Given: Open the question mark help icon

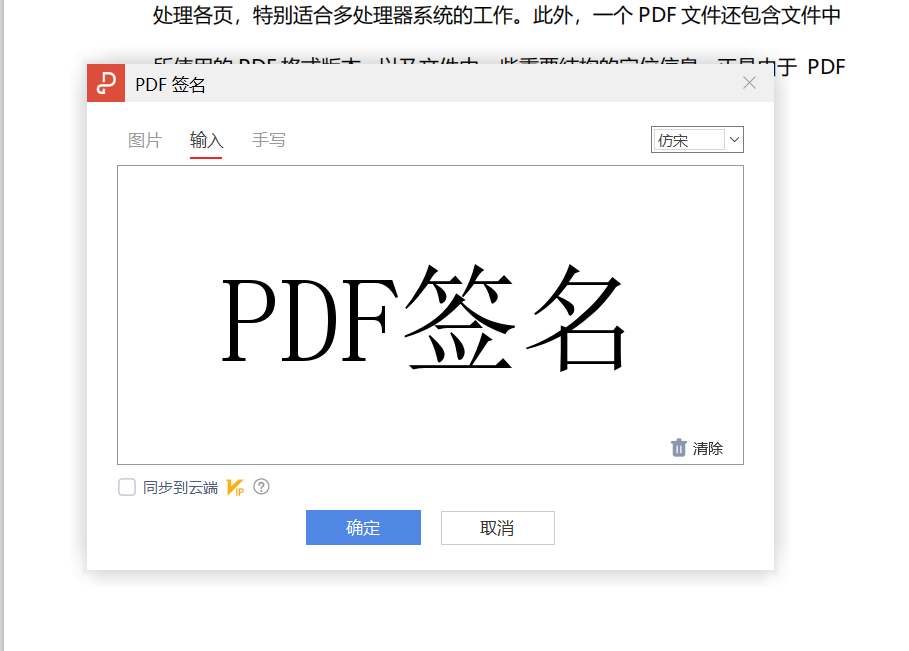Looking at the screenshot, I should point(261,487).
